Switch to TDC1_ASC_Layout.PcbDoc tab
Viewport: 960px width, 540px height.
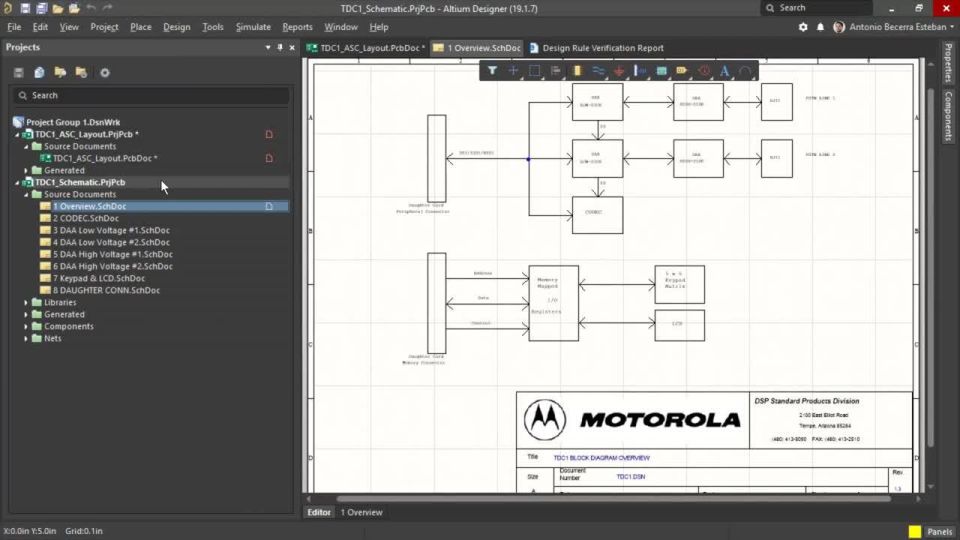coord(366,48)
